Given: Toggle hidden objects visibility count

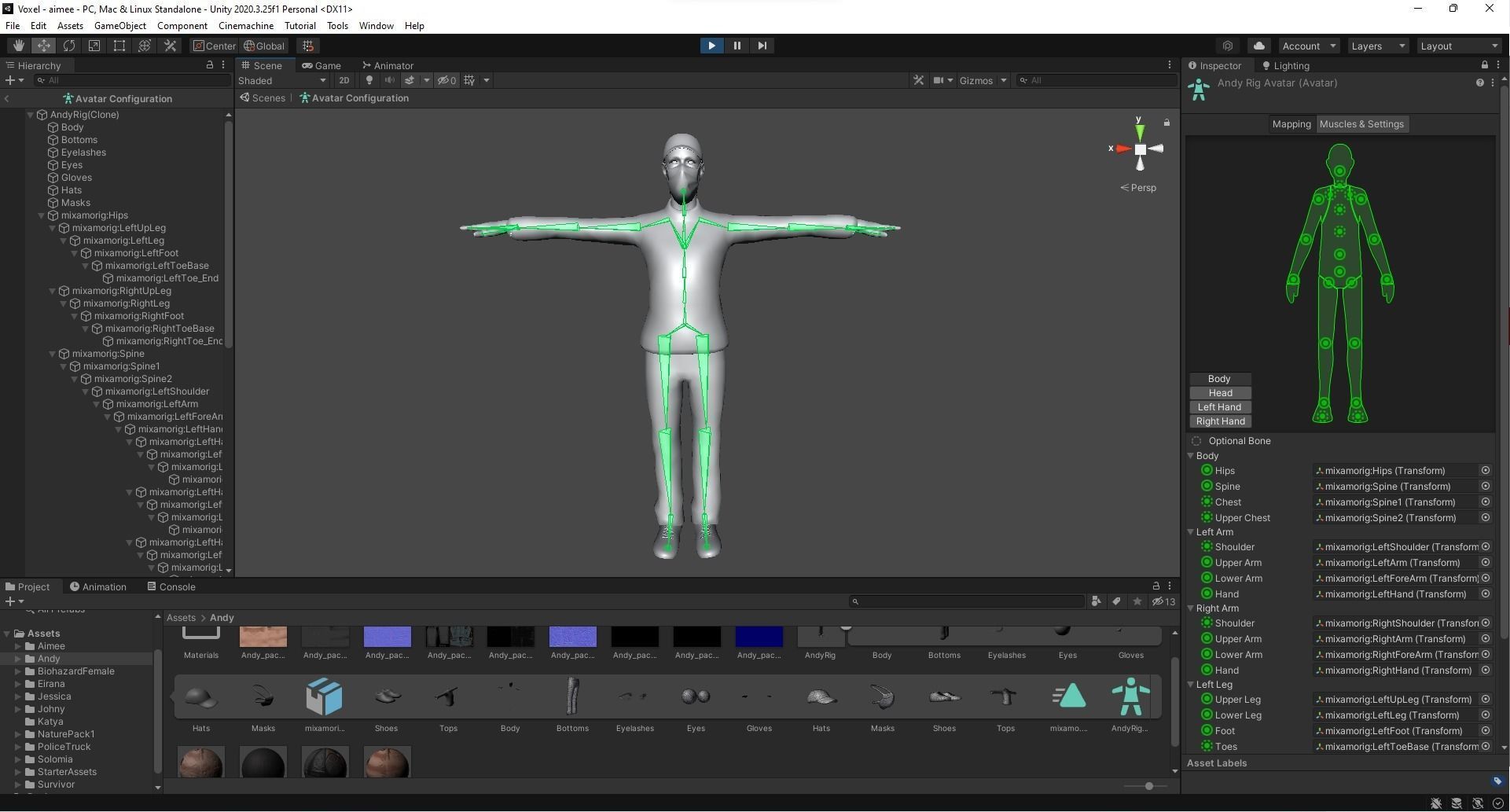Looking at the screenshot, I should [447, 80].
